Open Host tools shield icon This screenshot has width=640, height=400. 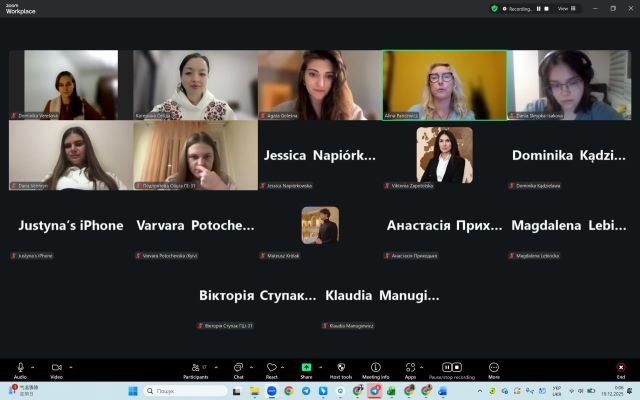(x=340, y=367)
